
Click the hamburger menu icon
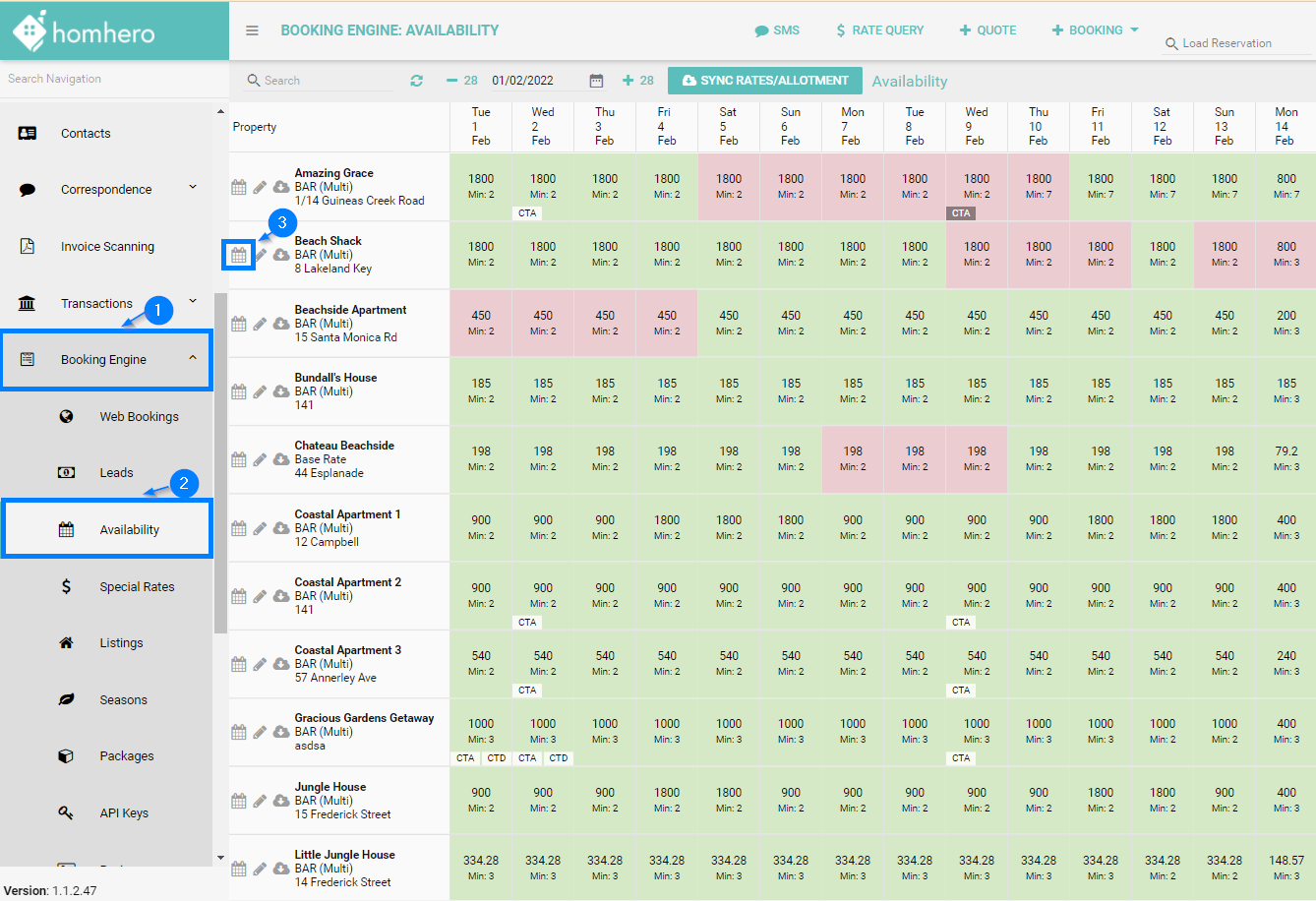pyautogui.click(x=252, y=30)
